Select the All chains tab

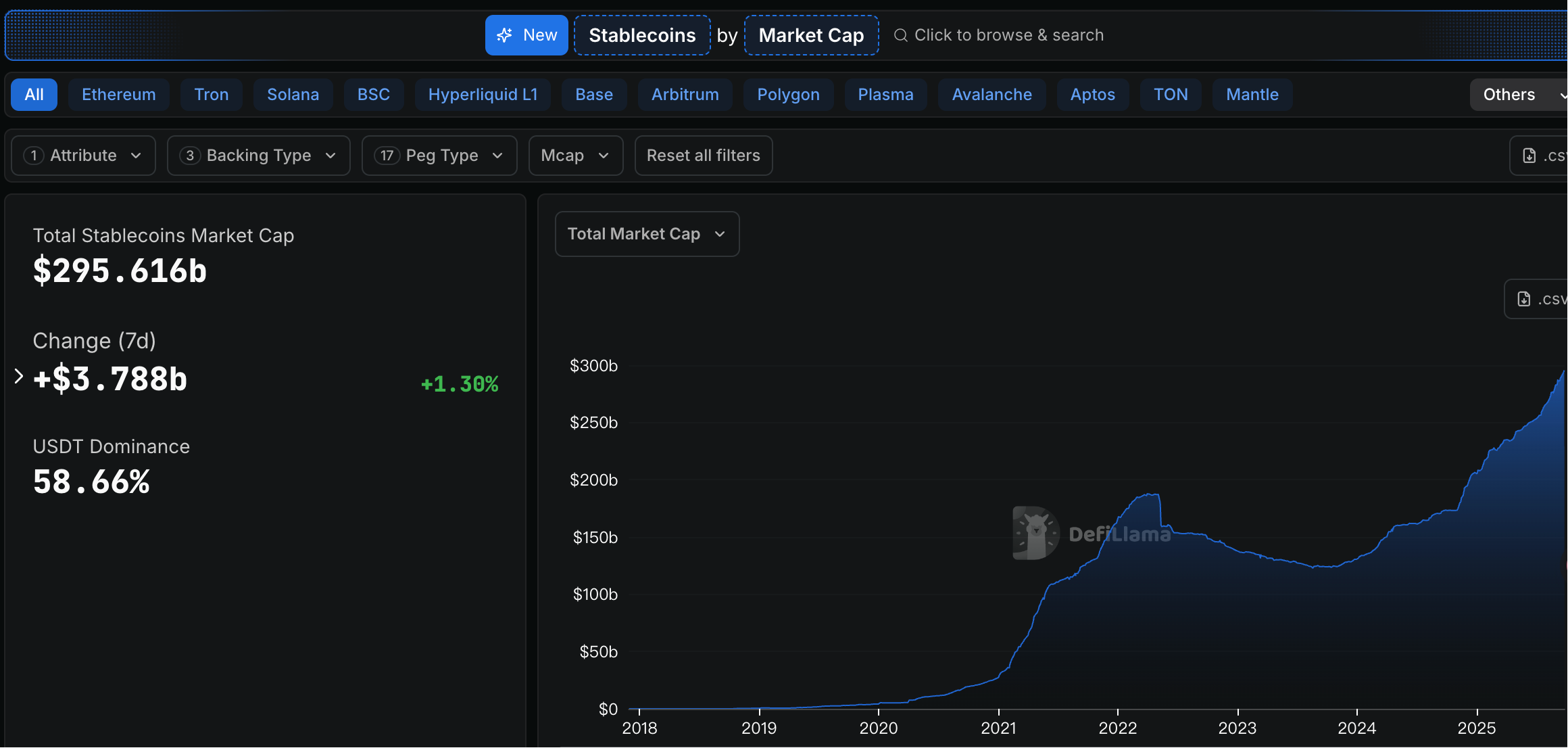tap(34, 95)
